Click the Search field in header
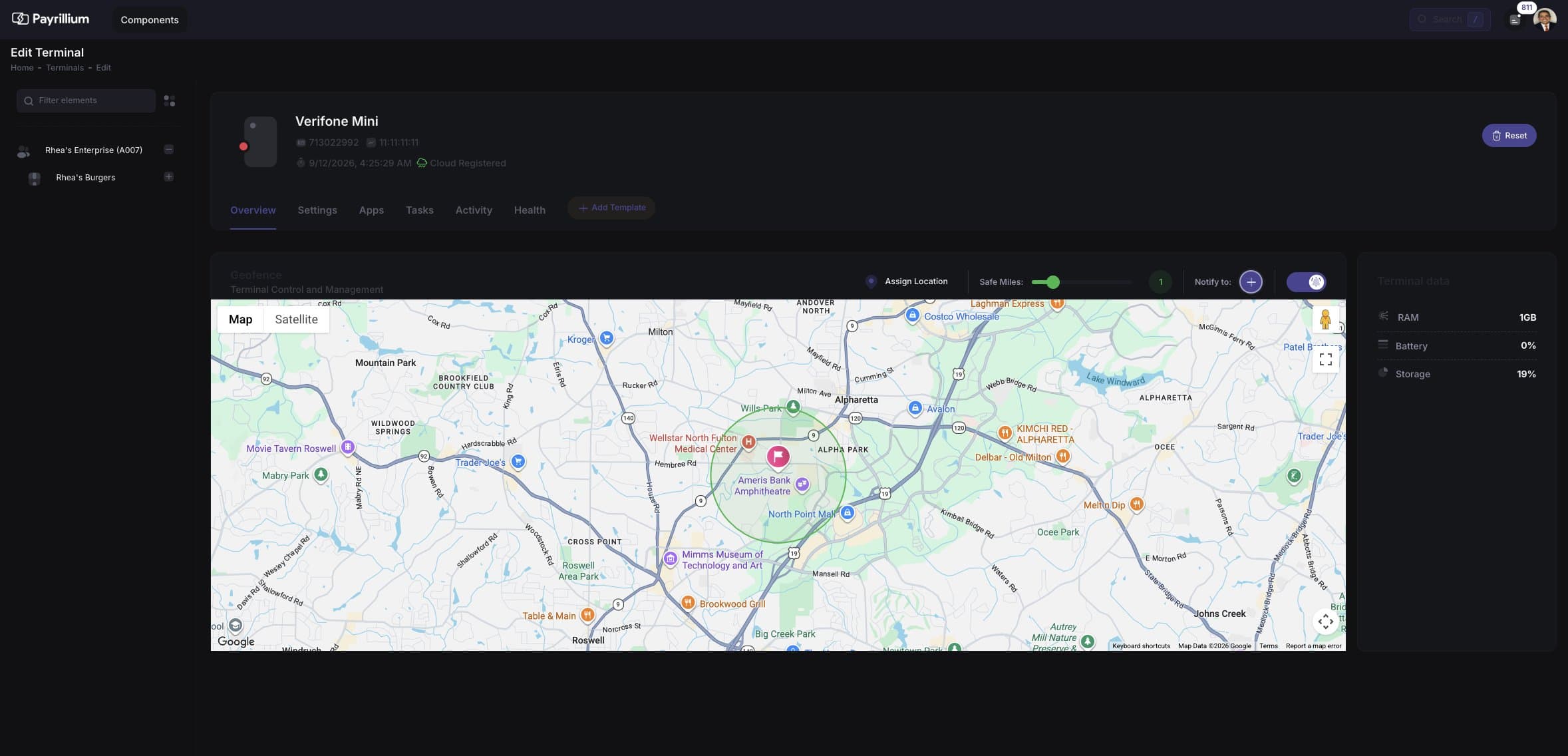This screenshot has height=756, width=1568. [1450, 19]
